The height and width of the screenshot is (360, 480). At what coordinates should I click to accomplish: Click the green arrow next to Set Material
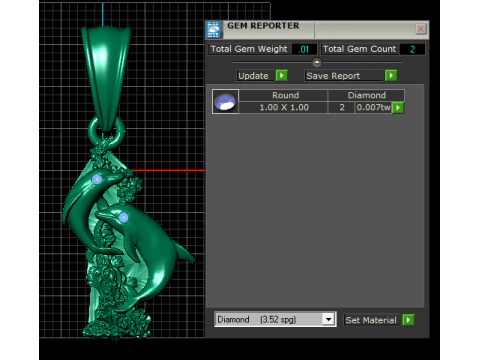tap(408, 320)
